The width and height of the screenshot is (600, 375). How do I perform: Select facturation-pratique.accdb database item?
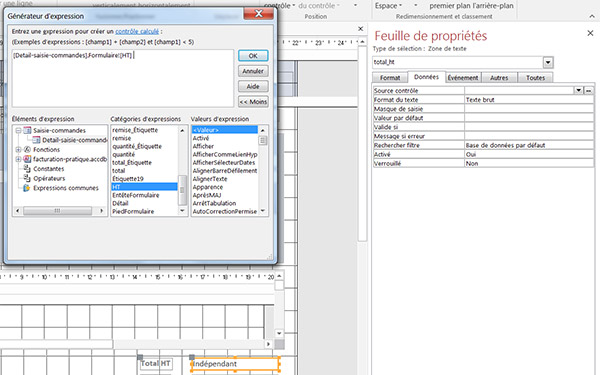pyautogui.click(x=70, y=159)
